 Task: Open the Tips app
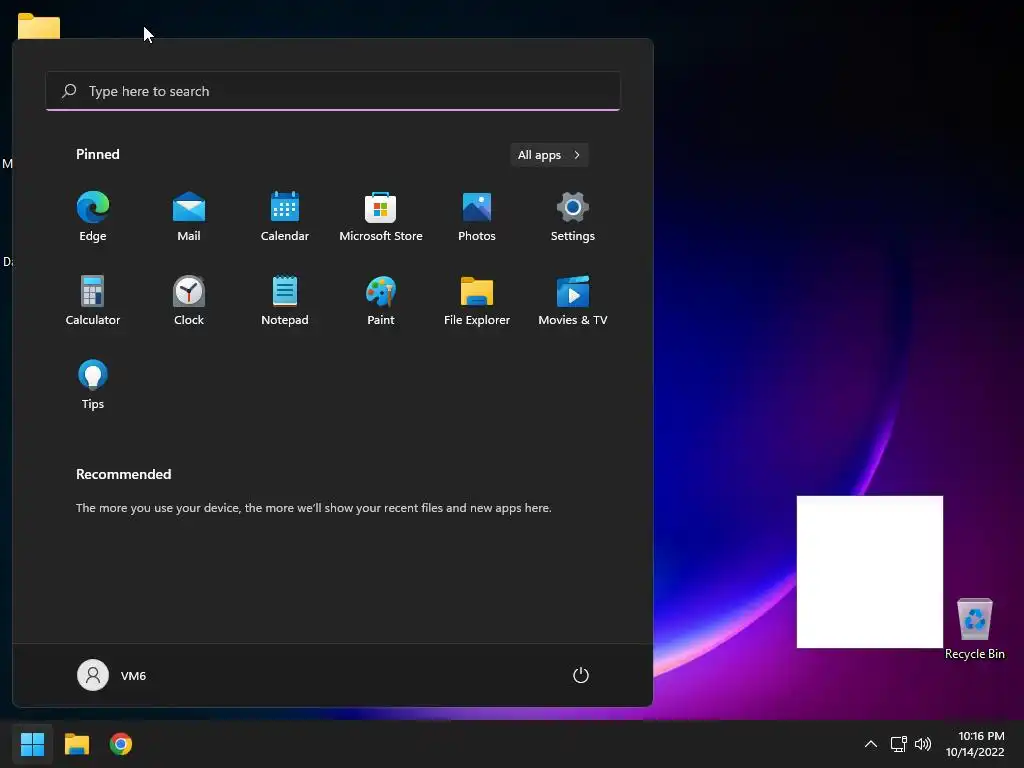coord(93,385)
